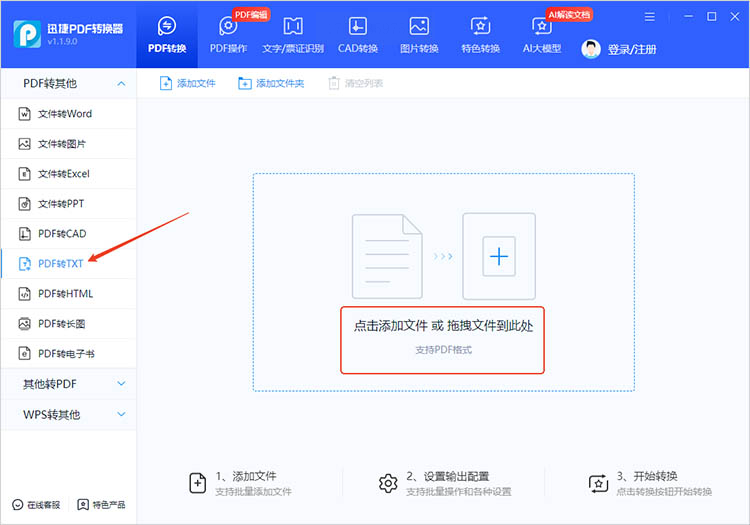The image size is (750, 525).
Task: Select 文件转PPT in the sidebar
Action: pyautogui.click(x=68, y=204)
